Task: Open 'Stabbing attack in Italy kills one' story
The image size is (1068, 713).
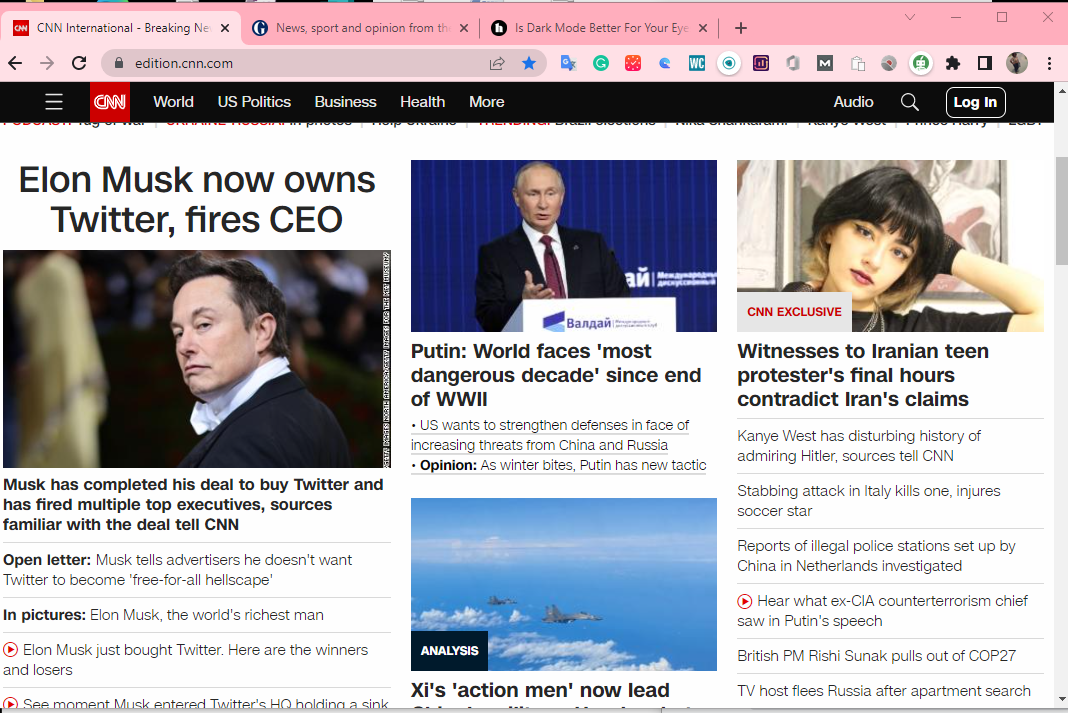Action: coord(868,501)
